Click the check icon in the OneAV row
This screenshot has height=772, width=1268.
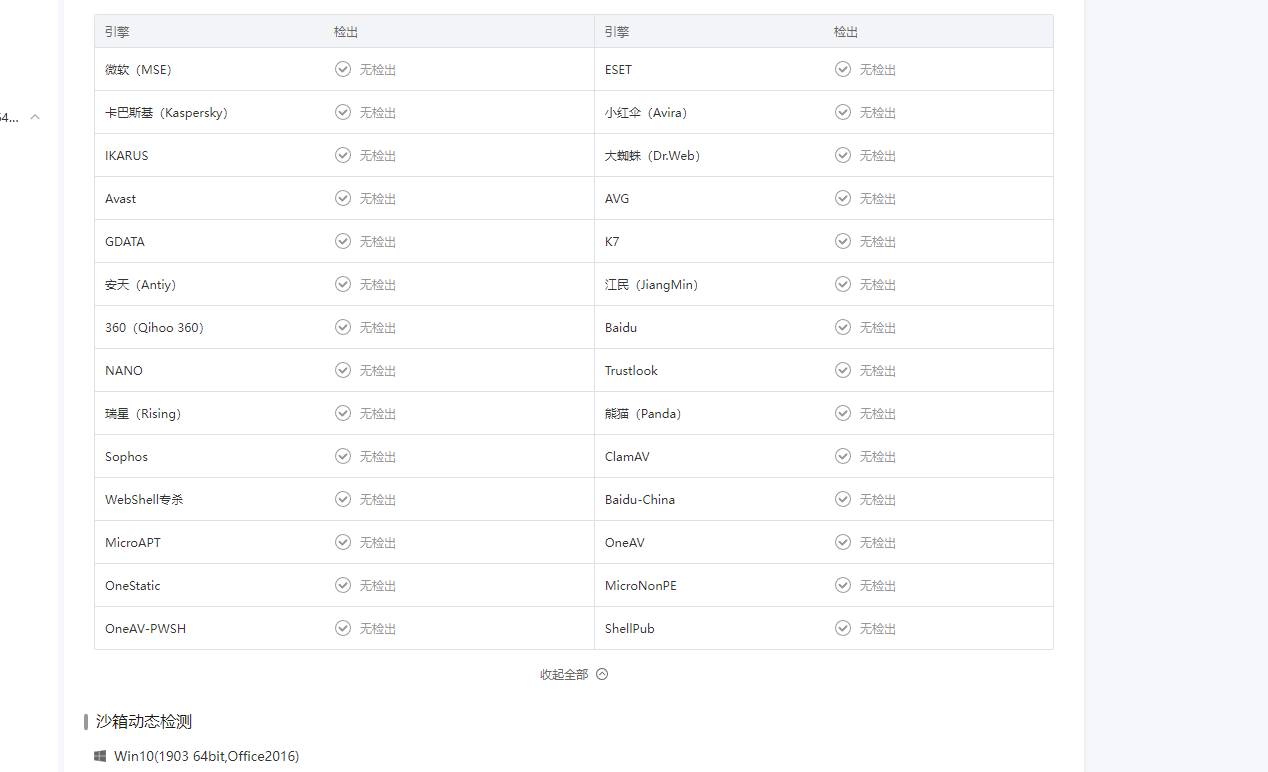point(843,542)
